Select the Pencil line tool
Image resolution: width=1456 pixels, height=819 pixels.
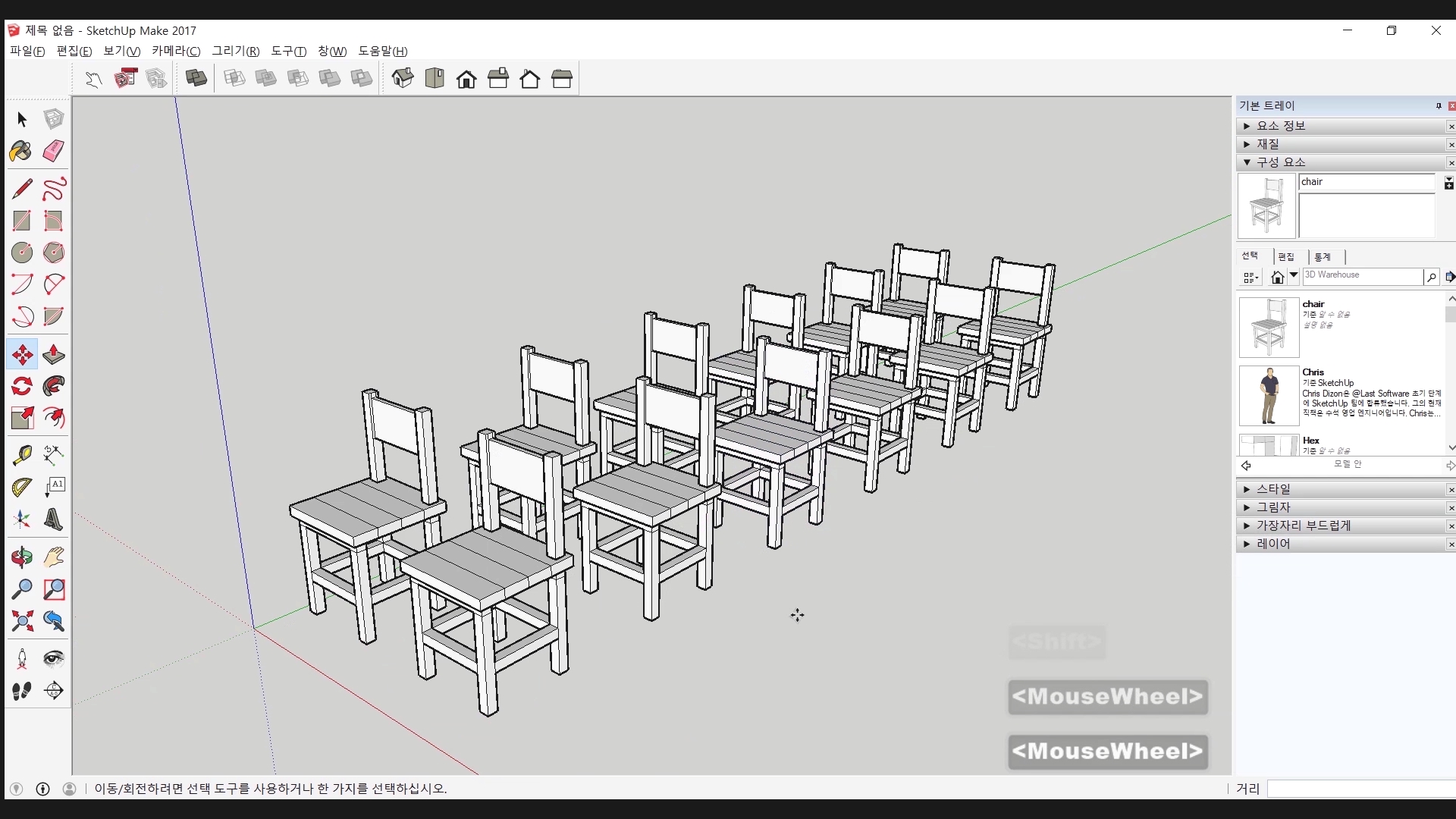pos(21,189)
